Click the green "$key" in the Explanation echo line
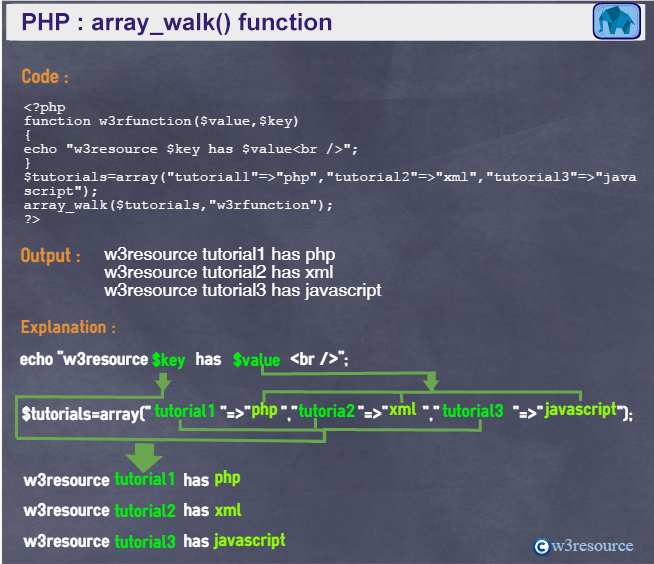Image resolution: width=654 pixels, height=564 pixels. [169, 360]
